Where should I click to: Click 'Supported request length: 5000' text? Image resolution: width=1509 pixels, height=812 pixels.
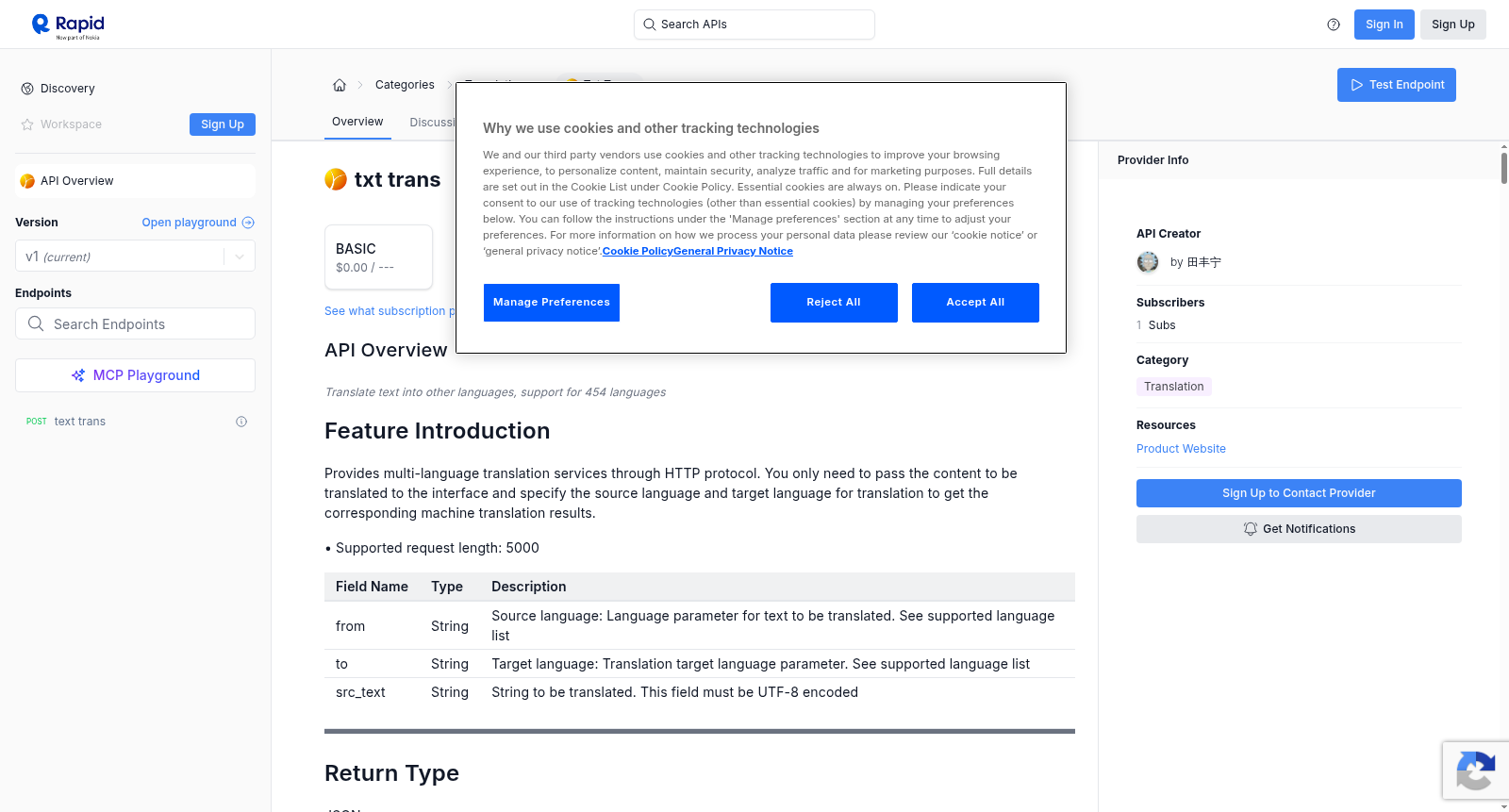(438, 548)
